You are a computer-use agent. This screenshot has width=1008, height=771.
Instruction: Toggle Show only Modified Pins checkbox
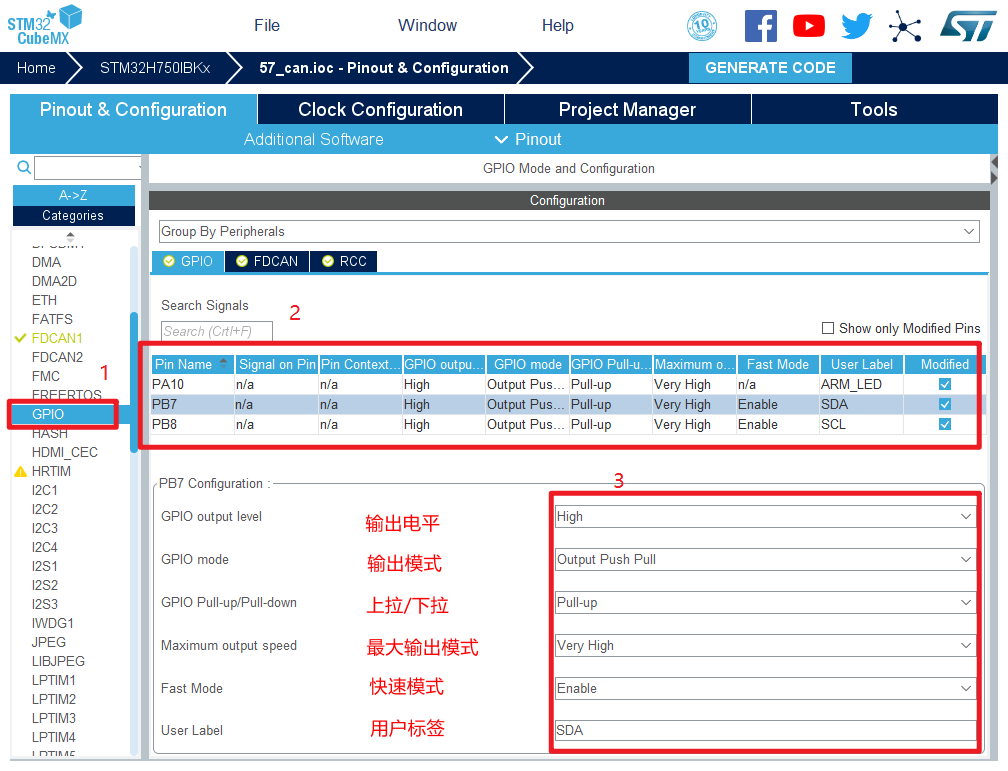tap(827, 328)
